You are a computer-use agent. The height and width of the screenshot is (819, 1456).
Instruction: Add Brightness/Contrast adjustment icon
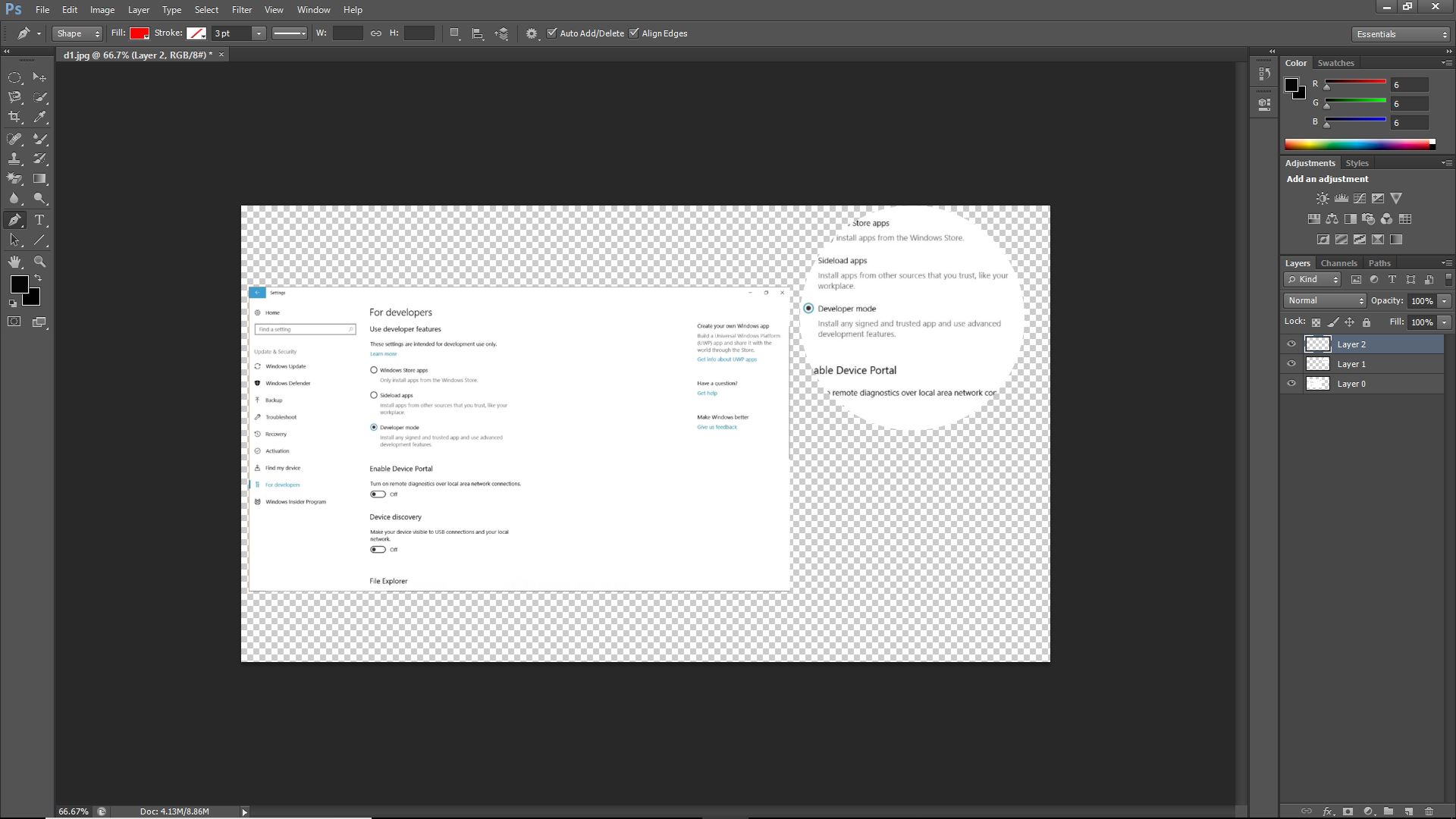1323,199
